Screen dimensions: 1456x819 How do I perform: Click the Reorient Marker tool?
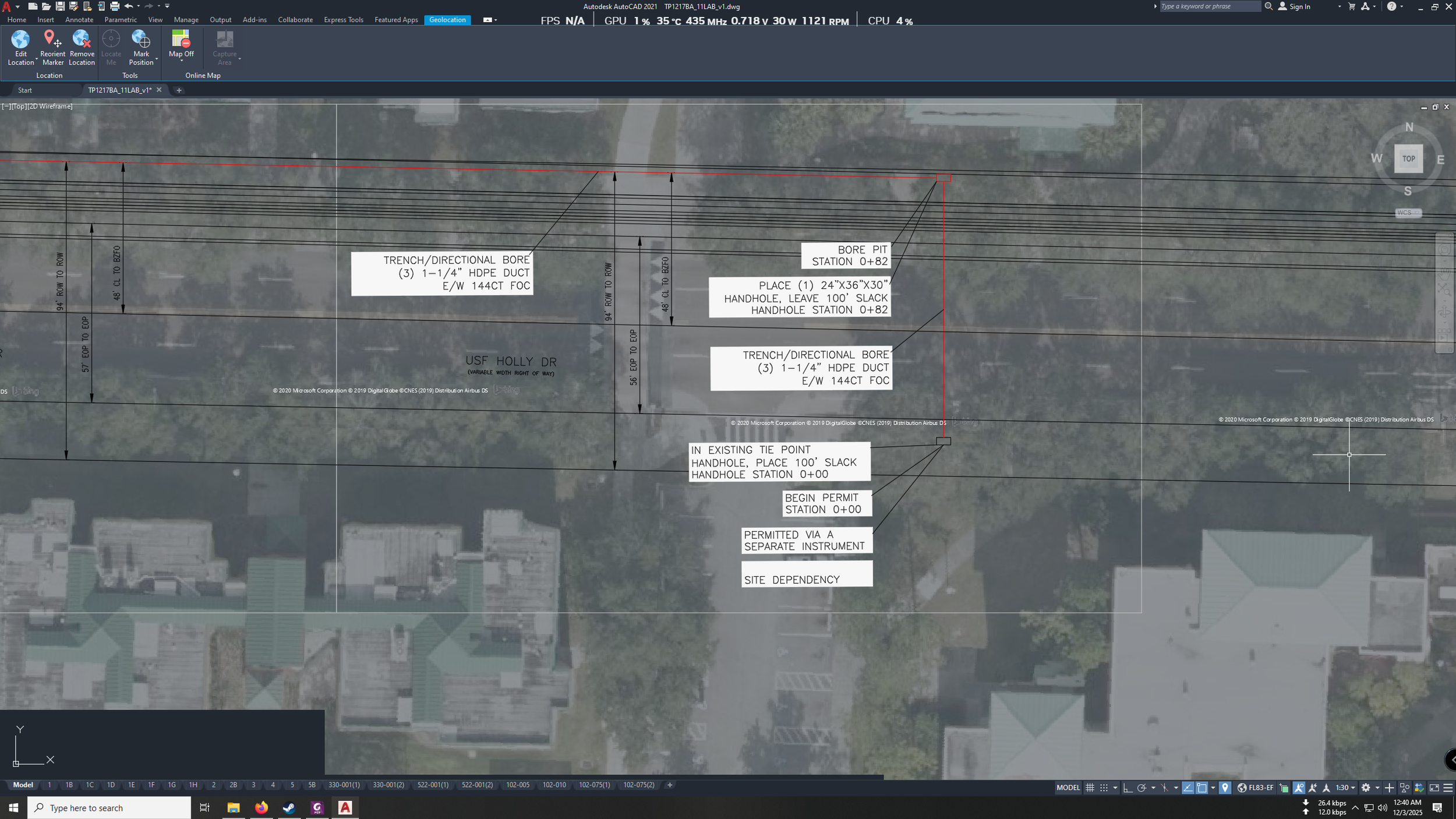coord(52,40)
